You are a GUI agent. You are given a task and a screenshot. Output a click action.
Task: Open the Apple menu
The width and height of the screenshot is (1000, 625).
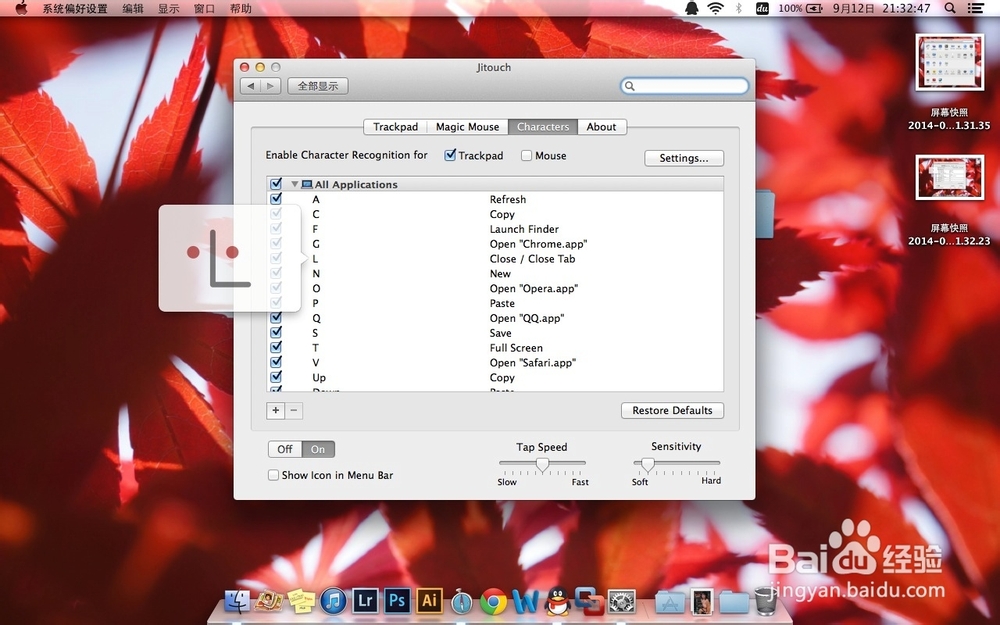pos(21,8)
